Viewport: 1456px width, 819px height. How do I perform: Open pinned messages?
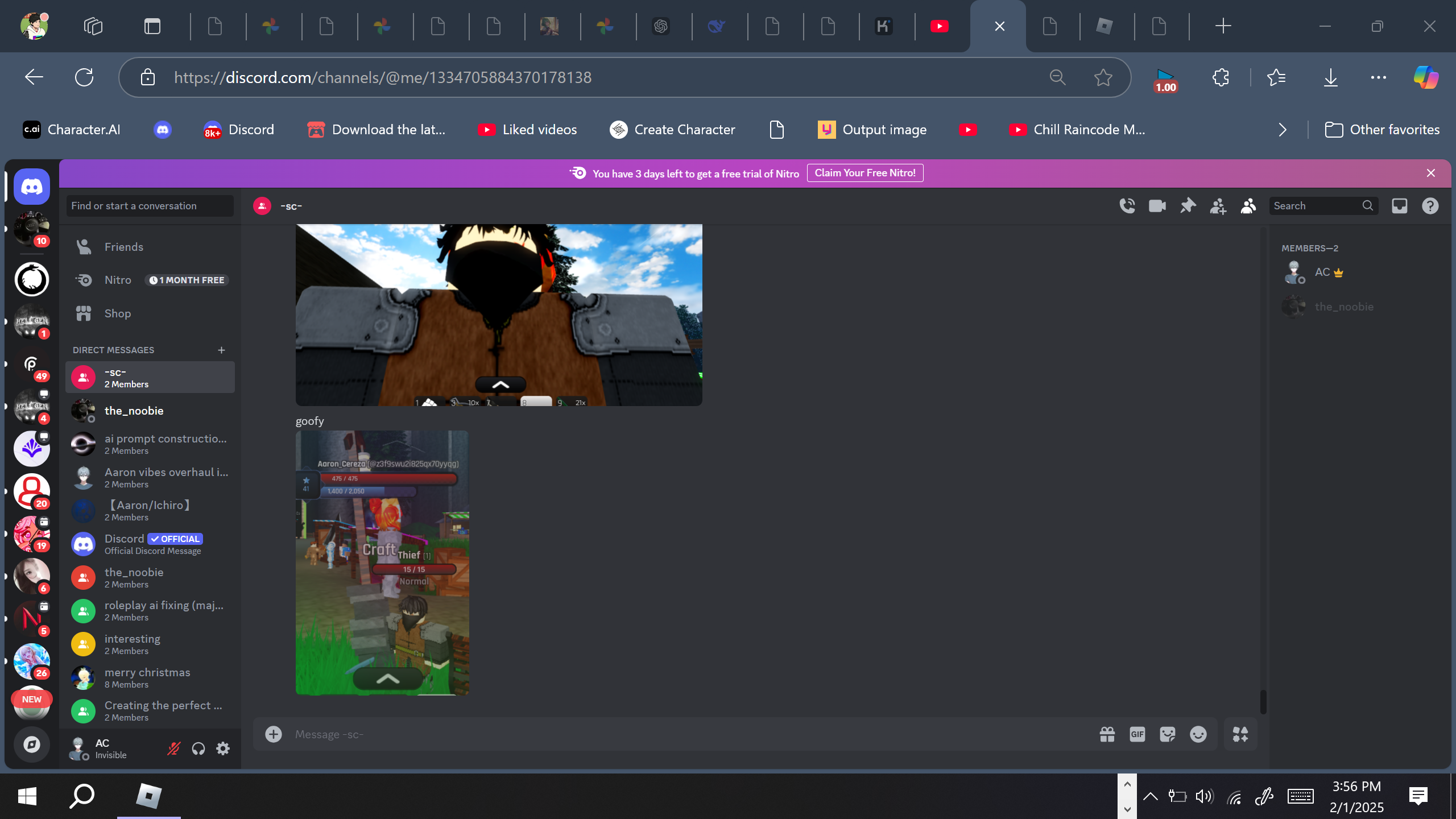1188,206
